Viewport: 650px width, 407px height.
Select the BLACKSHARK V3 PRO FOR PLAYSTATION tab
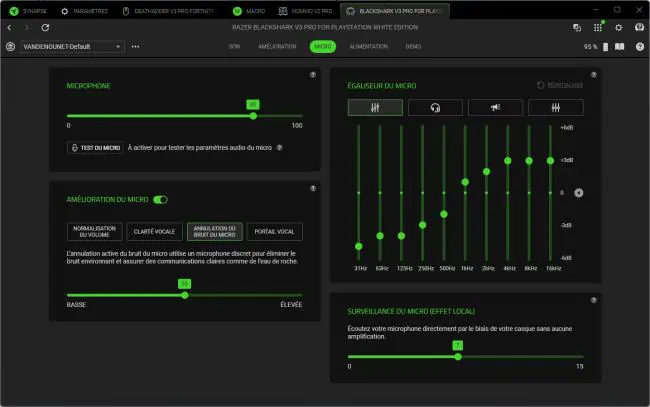click(395, 11)
